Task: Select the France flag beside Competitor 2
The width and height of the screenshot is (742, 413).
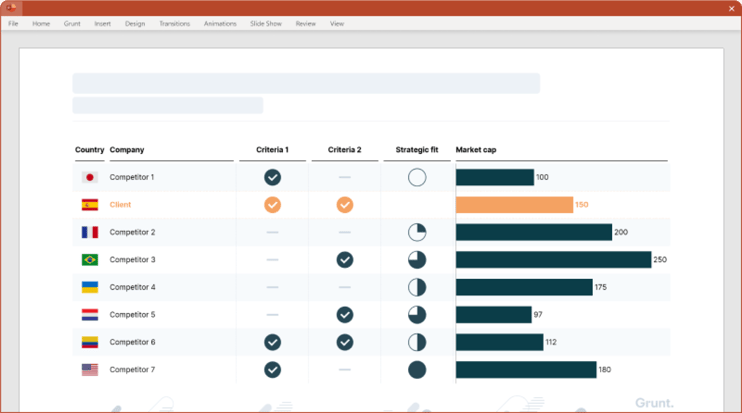Action: click(x=90, y=232)
